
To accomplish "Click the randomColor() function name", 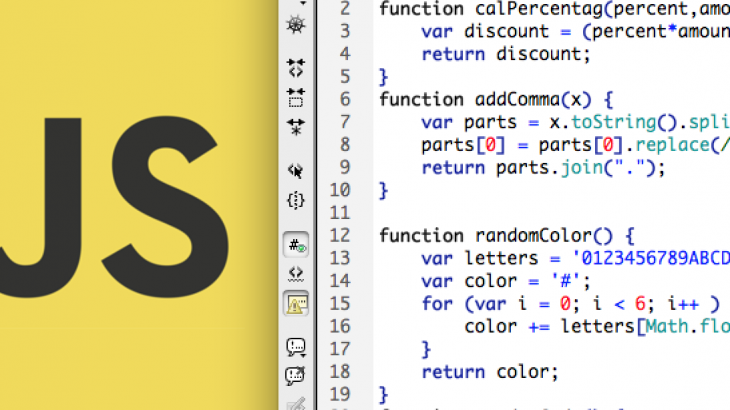I will point(544,236).
